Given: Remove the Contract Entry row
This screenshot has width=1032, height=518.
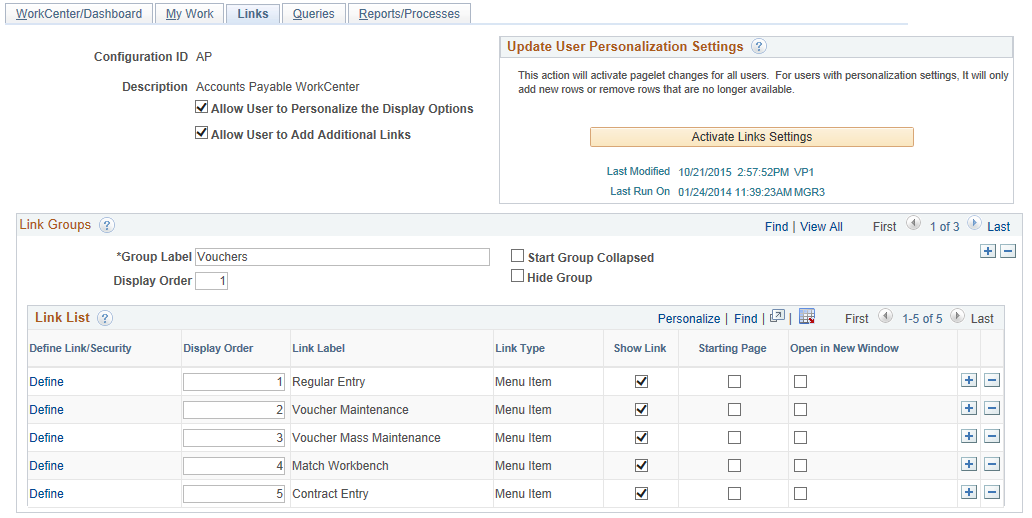Looking at the screenshot, I should 992,493.
